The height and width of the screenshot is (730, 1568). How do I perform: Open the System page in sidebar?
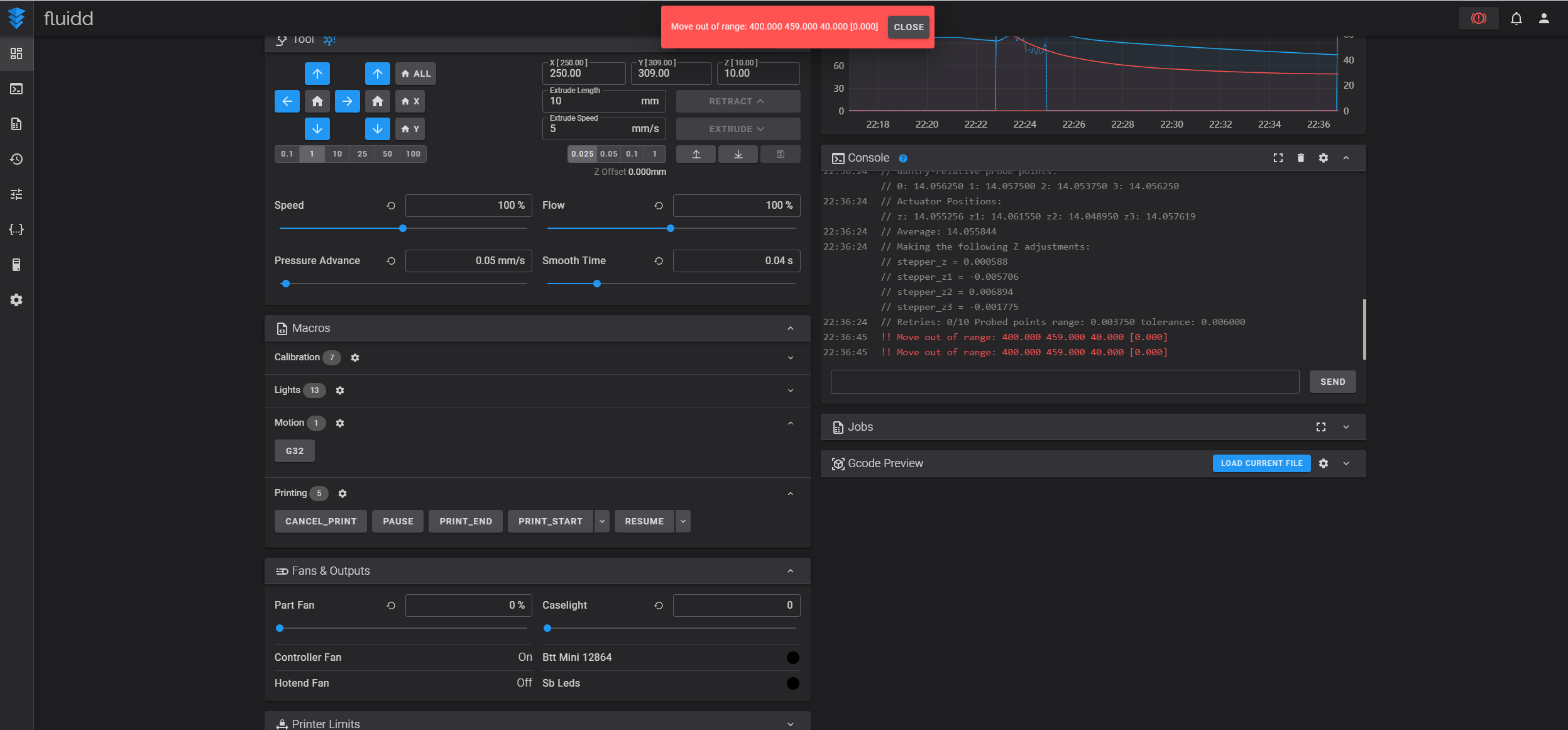tap(16, 265)
